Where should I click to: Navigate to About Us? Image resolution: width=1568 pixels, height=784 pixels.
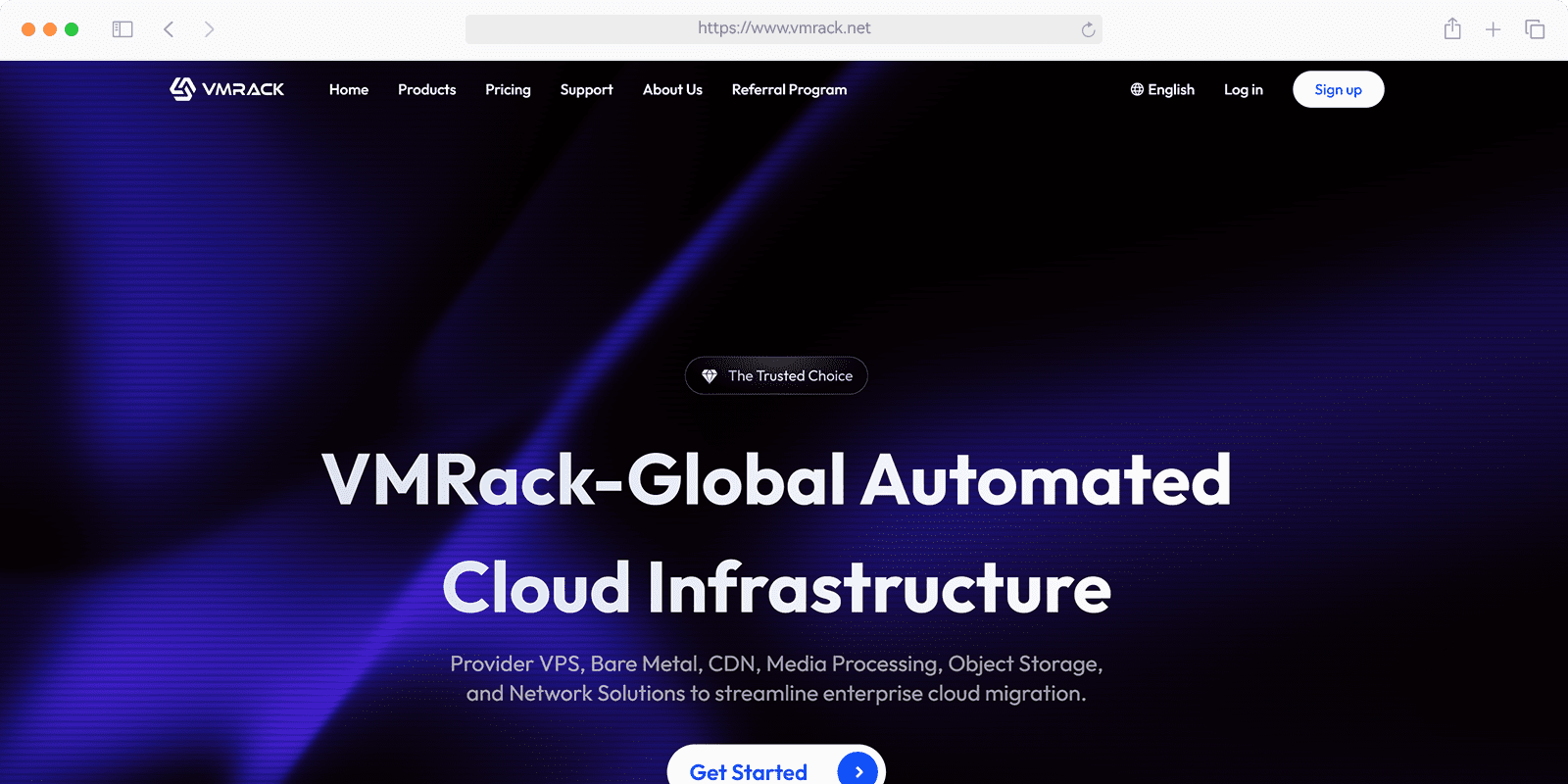tap(672, 89)
